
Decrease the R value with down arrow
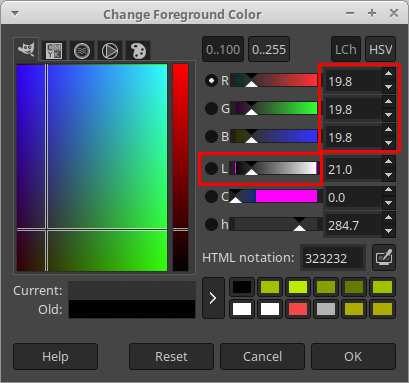pyautogui.click(x=388, y=87)
